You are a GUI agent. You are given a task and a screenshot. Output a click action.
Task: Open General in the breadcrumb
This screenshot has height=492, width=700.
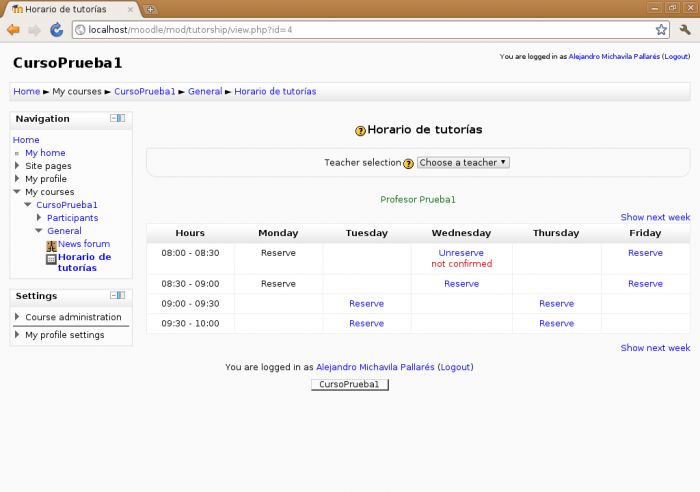(x=205, y=91)
